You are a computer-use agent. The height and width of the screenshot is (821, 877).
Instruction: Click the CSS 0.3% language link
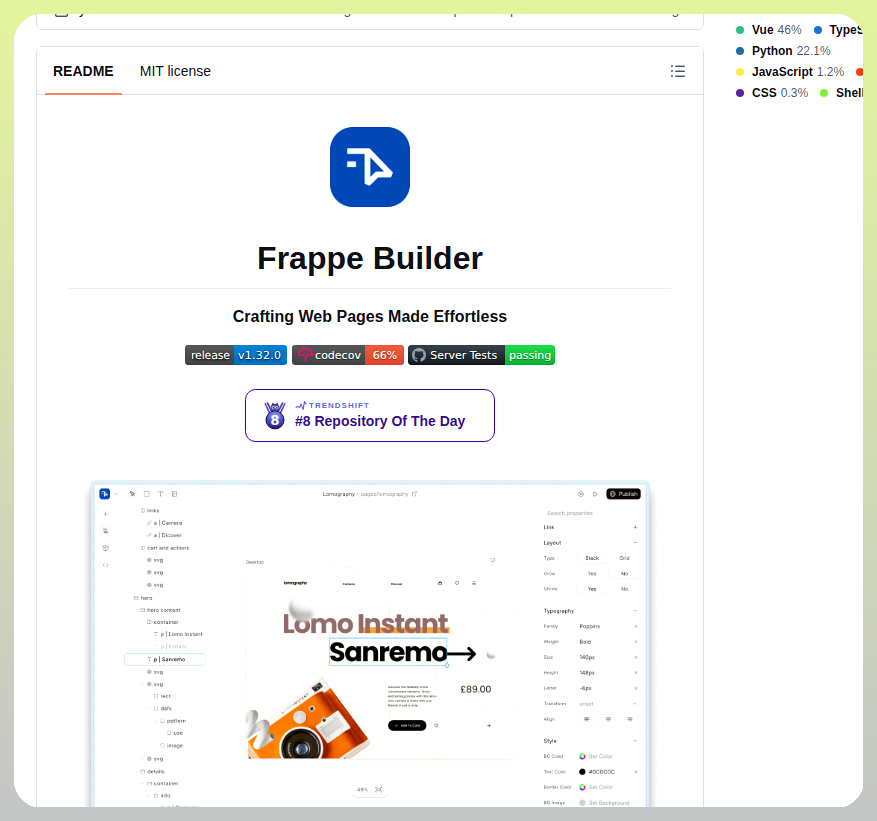[772, 93]
